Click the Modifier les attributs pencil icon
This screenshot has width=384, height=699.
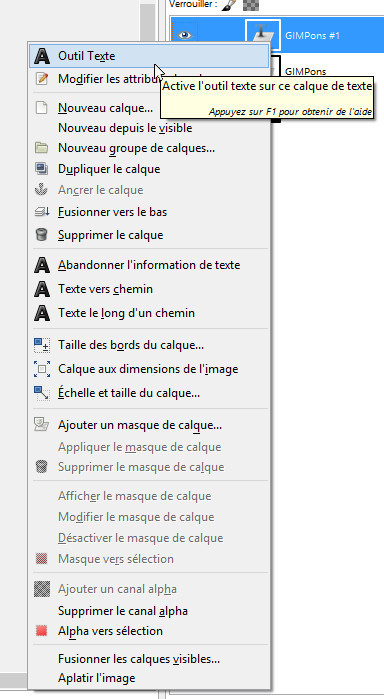point(41,79)
